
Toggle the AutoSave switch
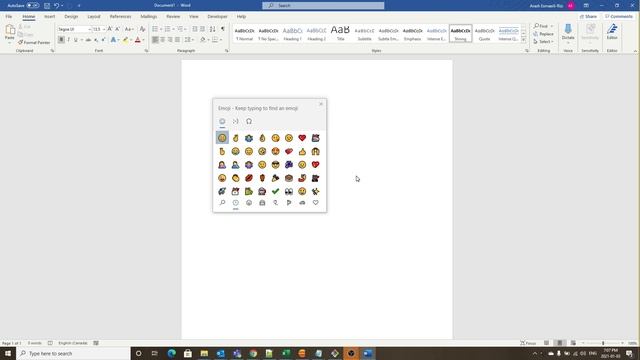click(33, 6)
